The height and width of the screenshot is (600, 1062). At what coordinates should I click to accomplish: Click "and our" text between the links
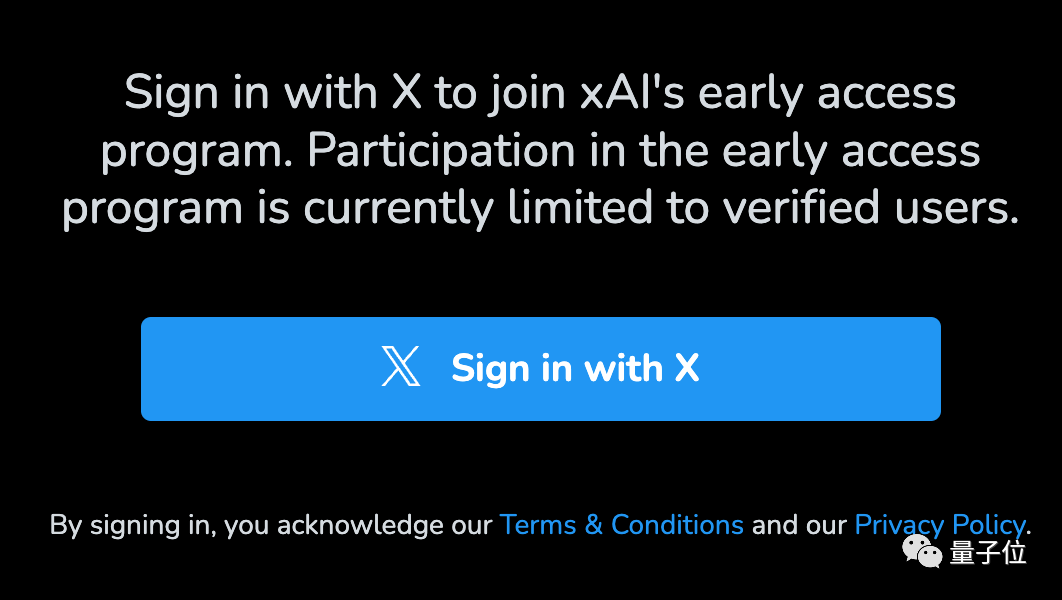[799, 525]
